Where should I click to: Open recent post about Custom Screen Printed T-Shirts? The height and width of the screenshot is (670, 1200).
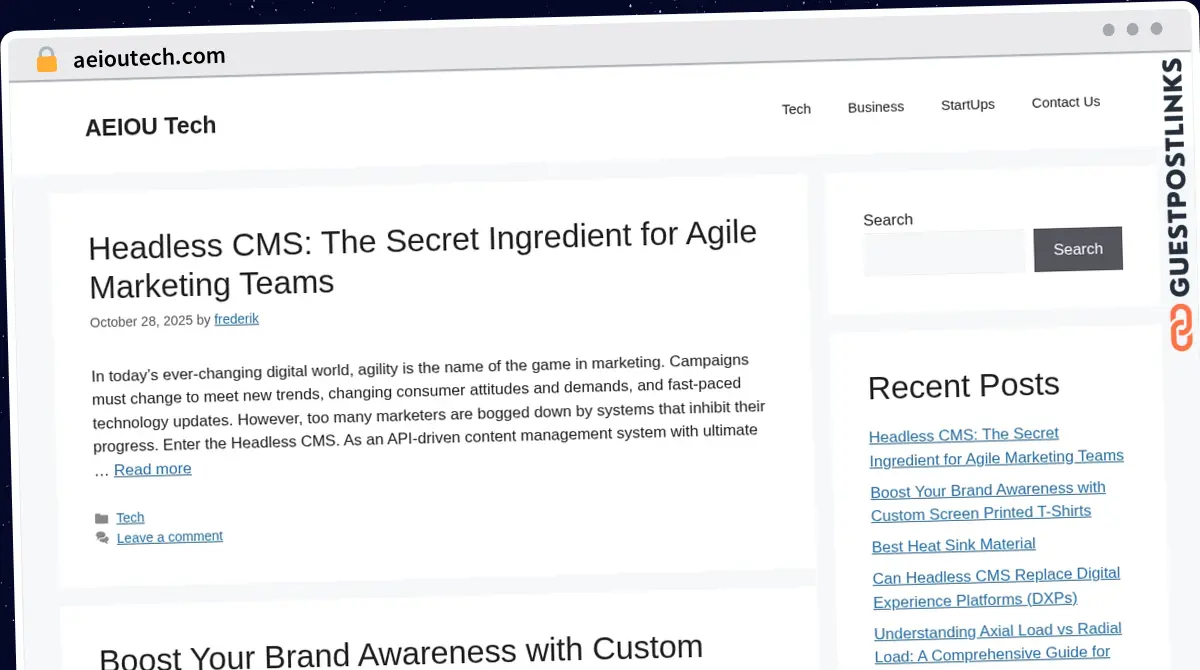[x=987, y=501]
